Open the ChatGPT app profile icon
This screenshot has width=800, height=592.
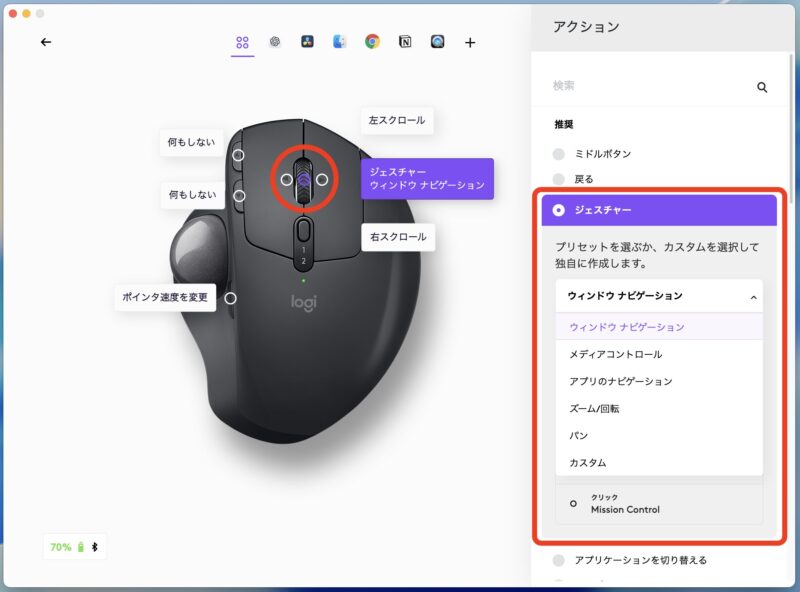coord(275,42)
